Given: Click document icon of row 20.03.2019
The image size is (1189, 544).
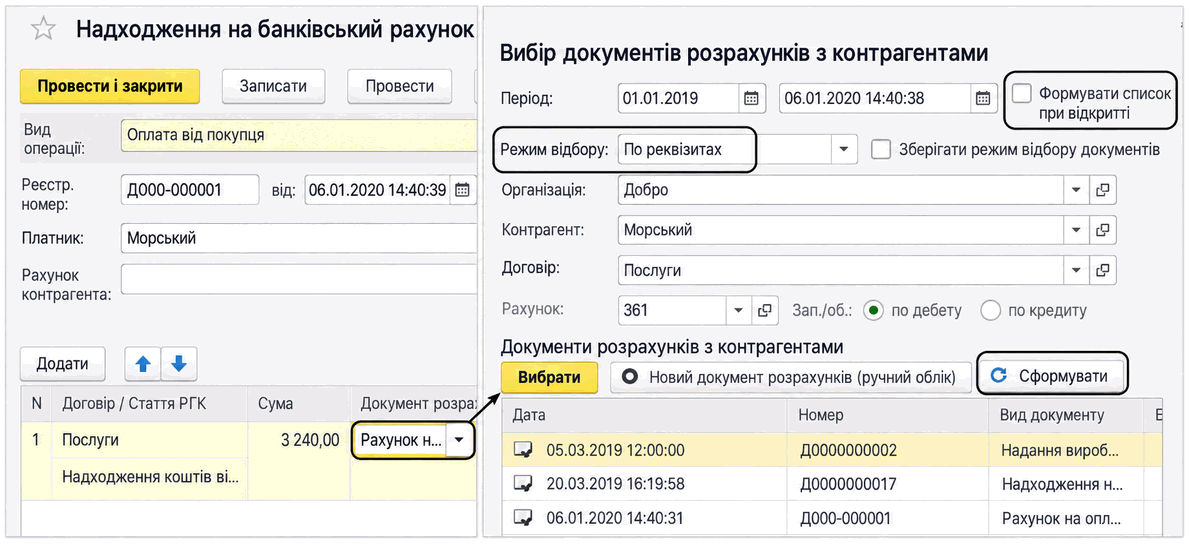Looking at the screenshot, I should (x=523, y=484).
